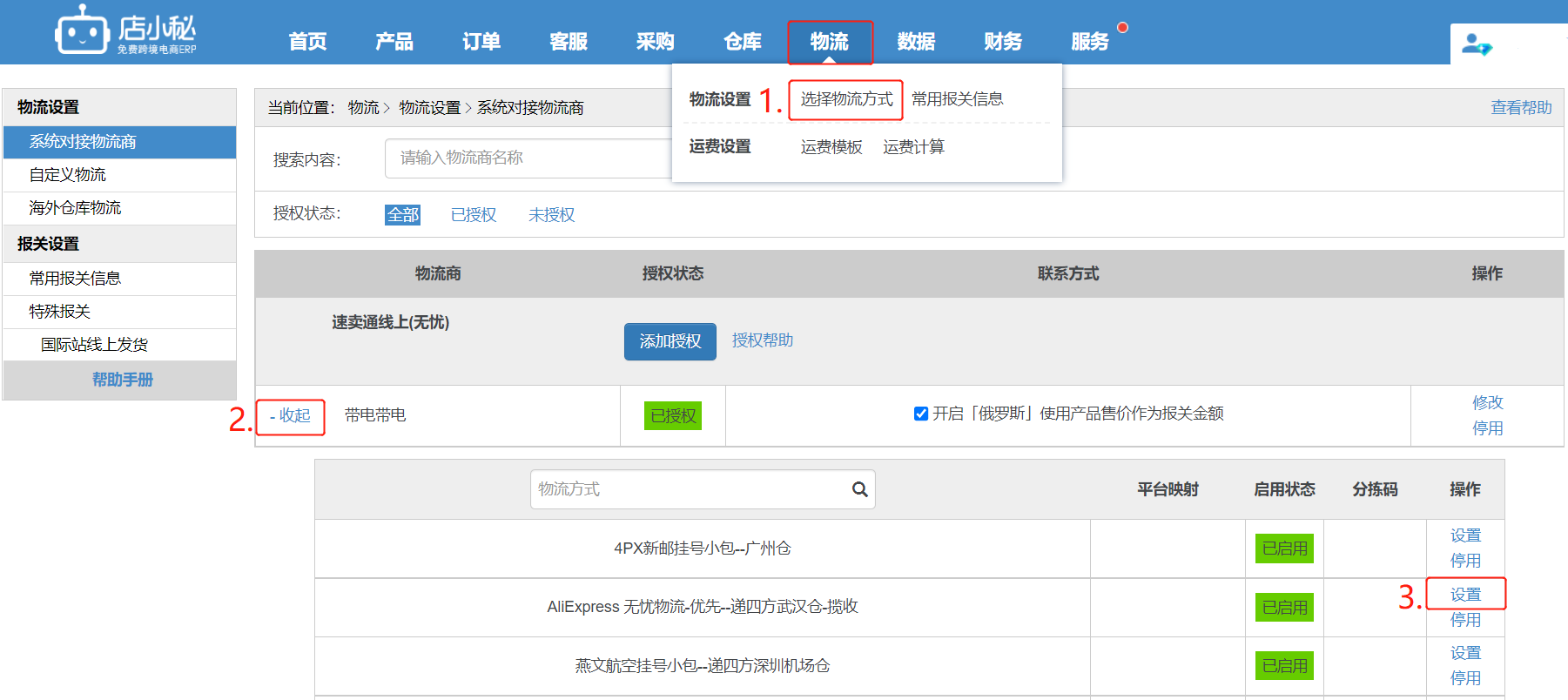The image size is (1568, 700).
Task: Select 海外仓库物流 in sidebar
Action: pos(119,208)
